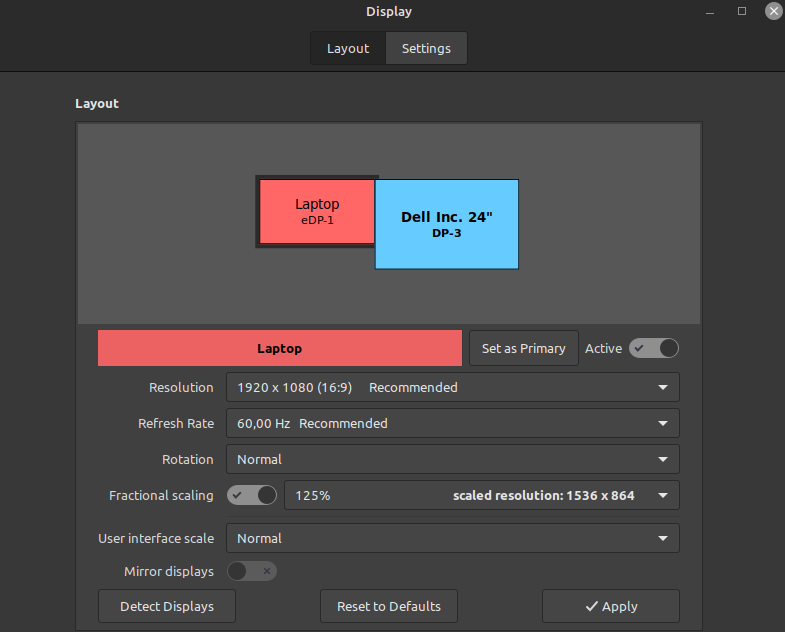Open the 125% scaling dropdown

[x=481, y=495]
